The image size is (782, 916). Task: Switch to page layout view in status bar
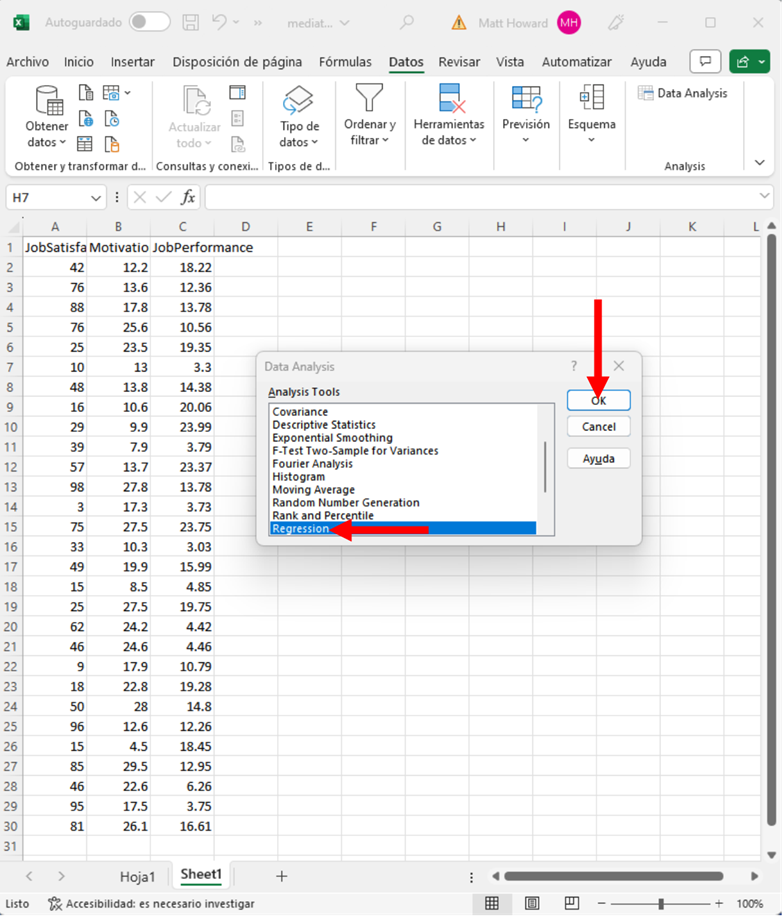[x=532, y=903]
